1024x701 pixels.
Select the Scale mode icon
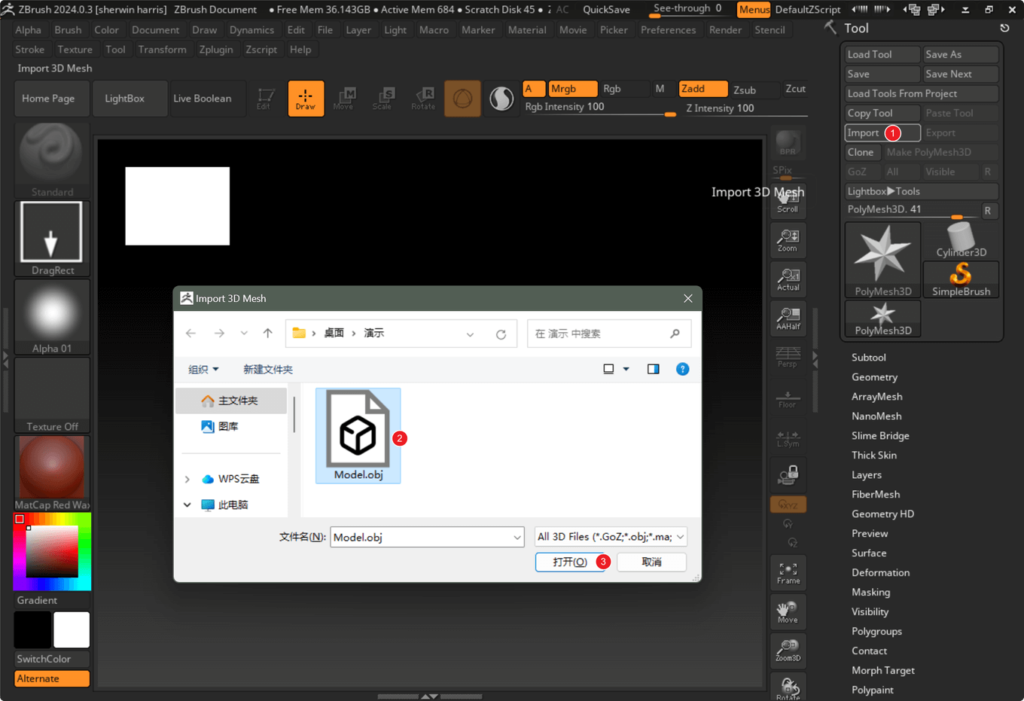tap(383, 98)
